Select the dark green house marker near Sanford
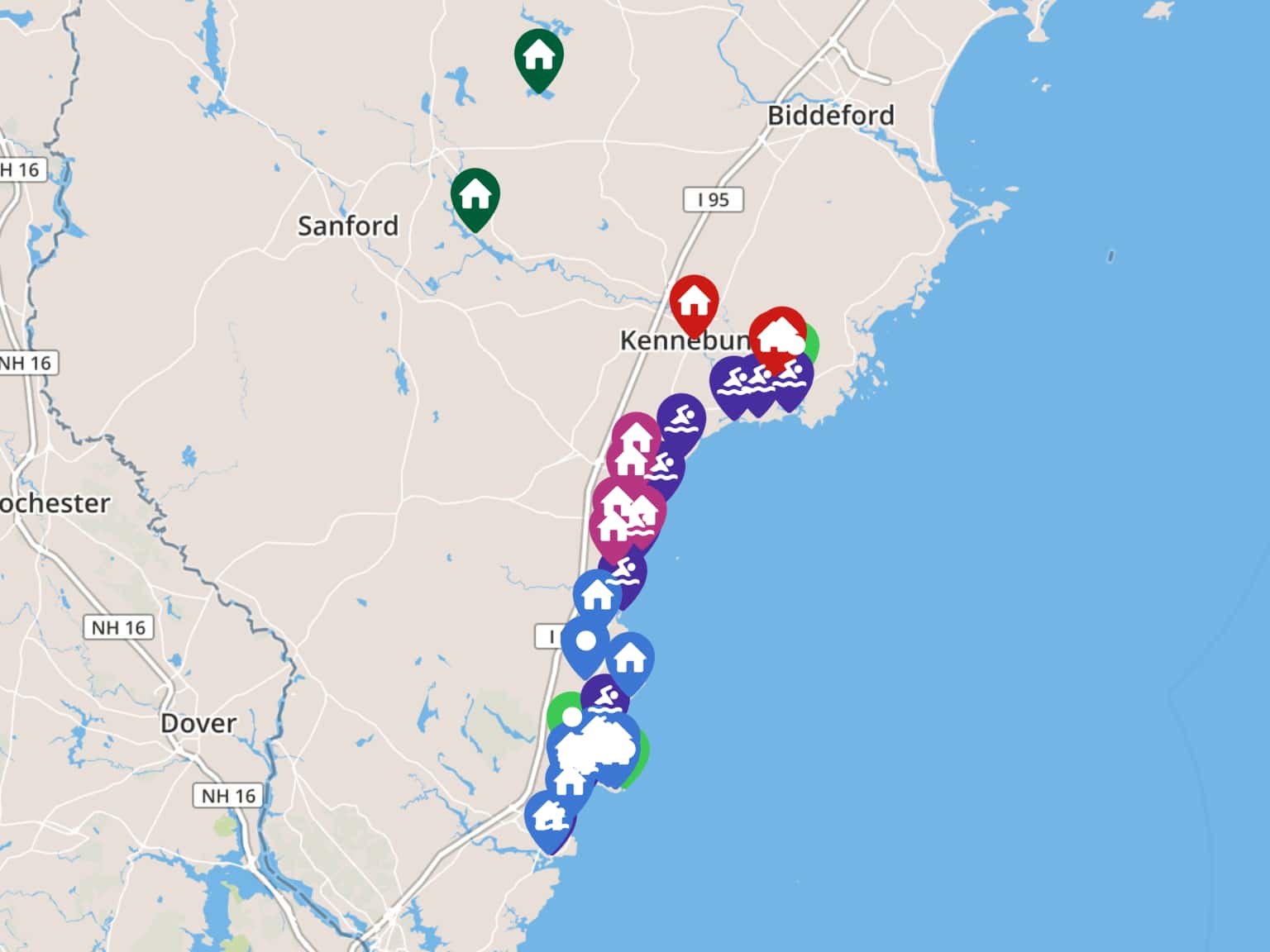This screenshot has width=1270, height=952. click(x=475, y=197)
